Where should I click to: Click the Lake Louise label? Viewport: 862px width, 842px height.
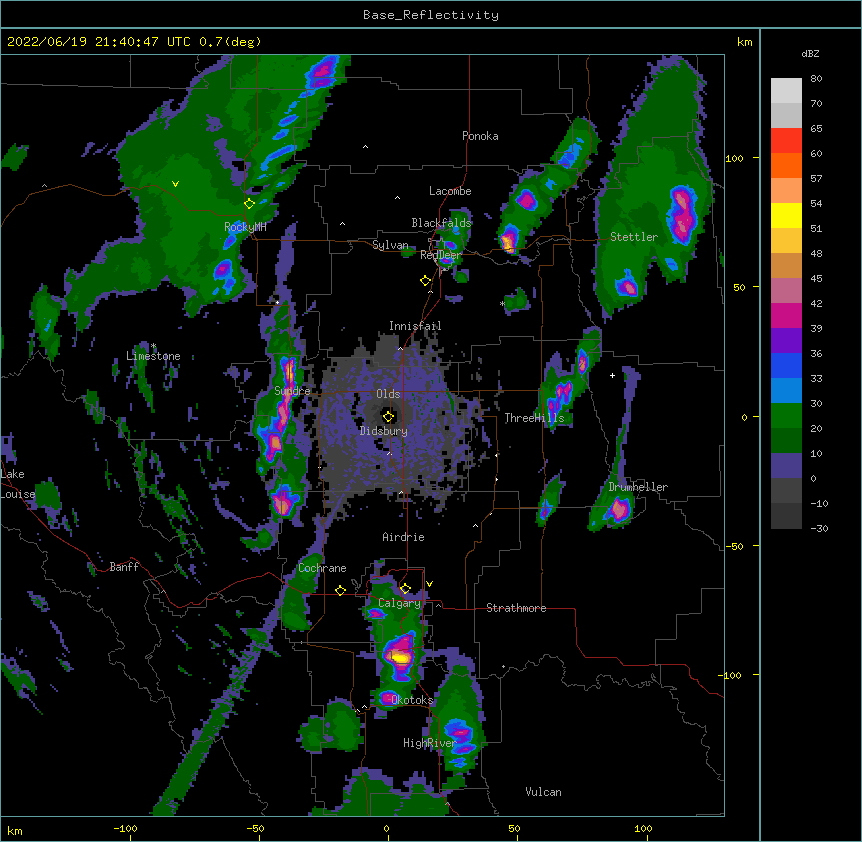tap(17, 484)
